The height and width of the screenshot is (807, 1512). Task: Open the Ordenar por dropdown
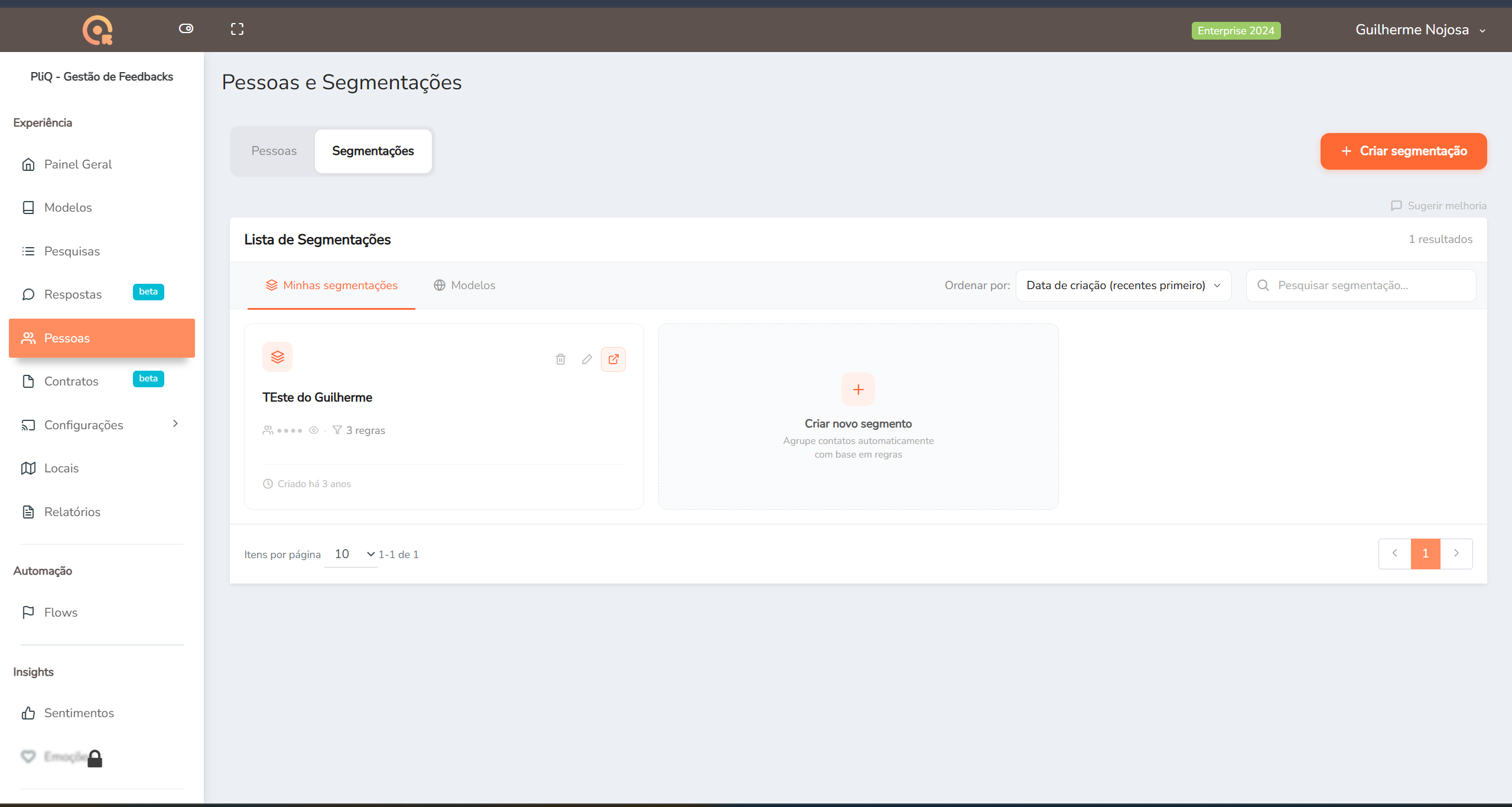point(1123,286)
